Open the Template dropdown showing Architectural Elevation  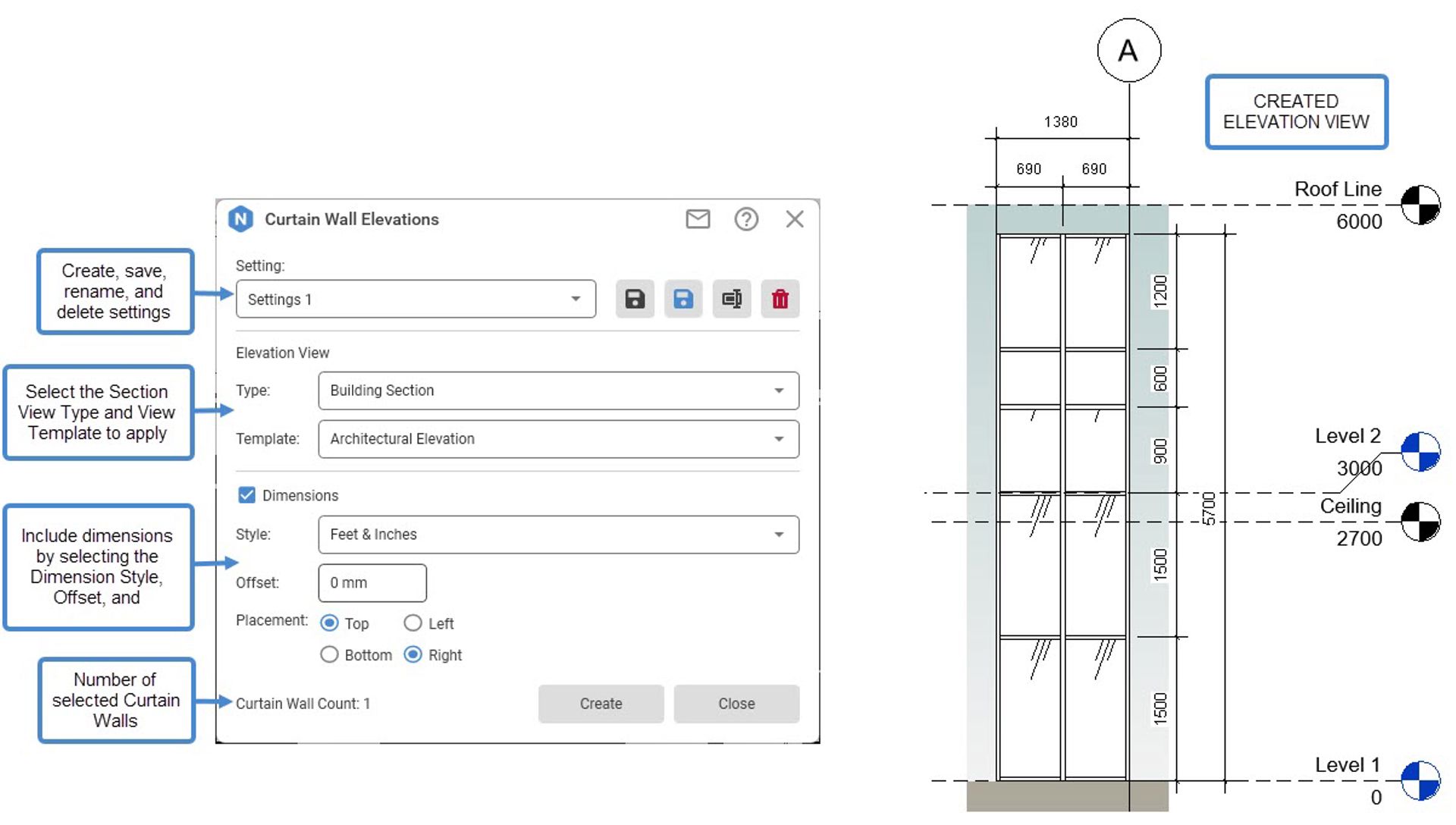559,438
